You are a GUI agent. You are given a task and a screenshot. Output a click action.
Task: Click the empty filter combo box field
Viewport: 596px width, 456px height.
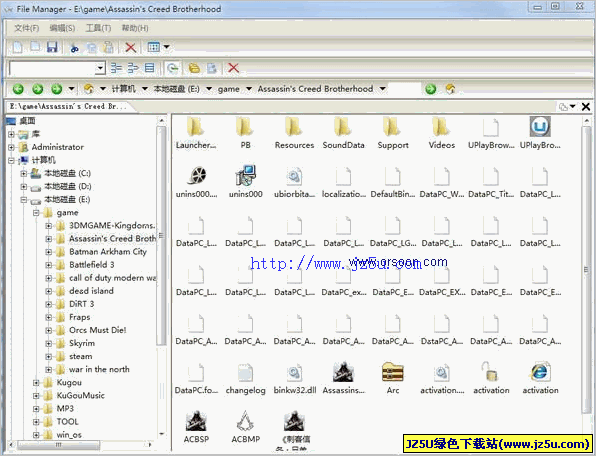tap(52, 68)
